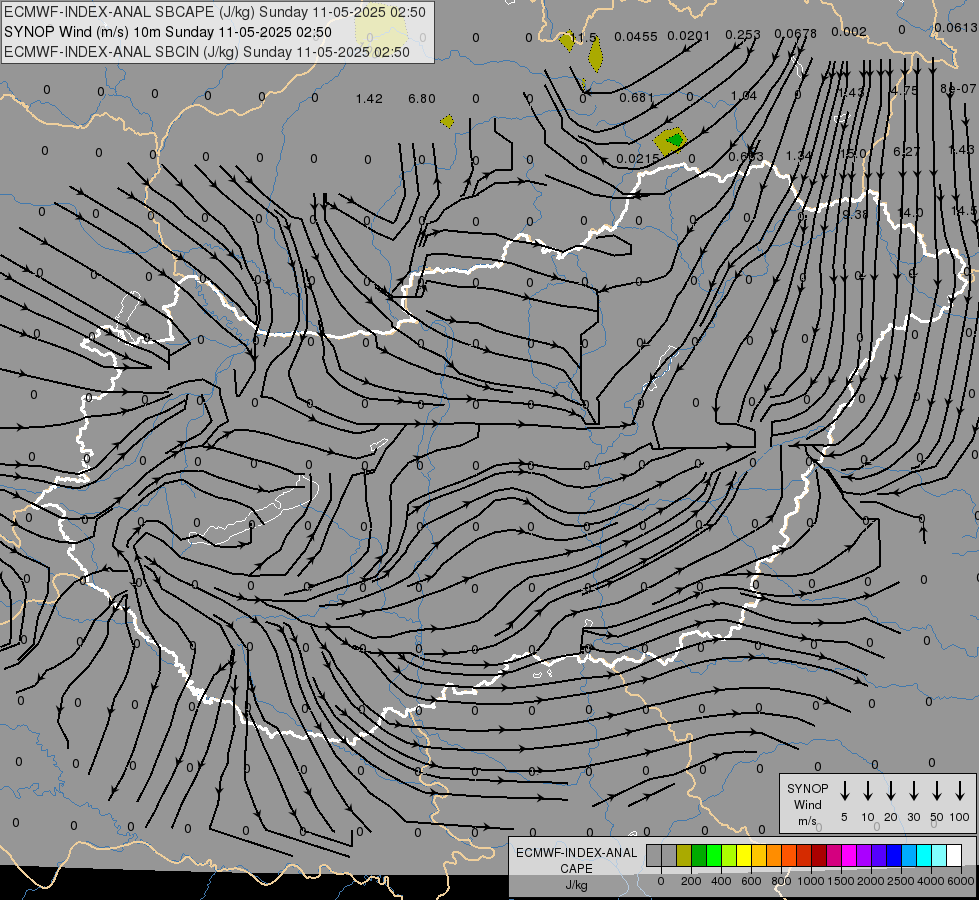Screen dimensions: 979x900
Task: Click the 1.04 value on the map
Action: tap(744, 96)
